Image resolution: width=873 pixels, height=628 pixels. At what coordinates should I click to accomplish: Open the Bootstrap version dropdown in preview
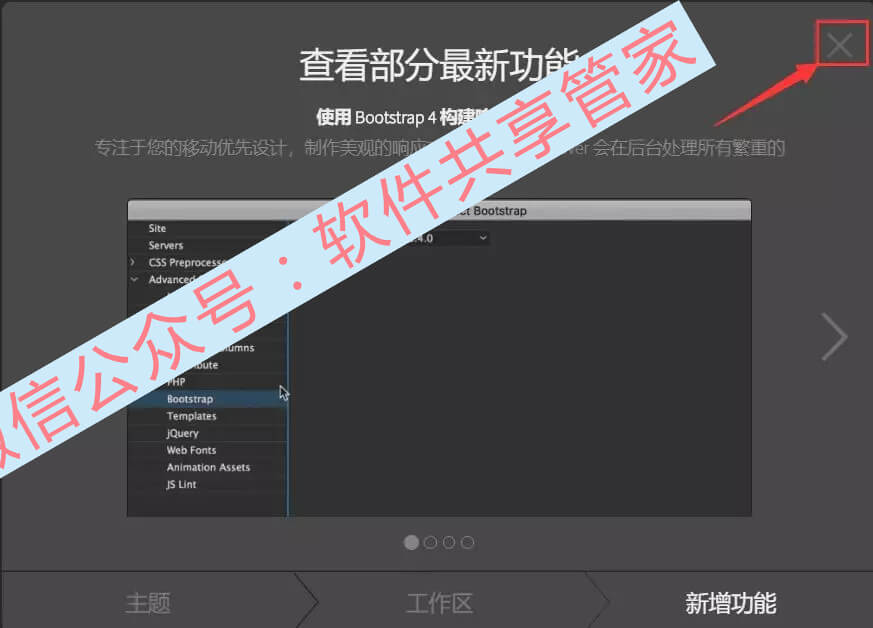coord(483,238)
